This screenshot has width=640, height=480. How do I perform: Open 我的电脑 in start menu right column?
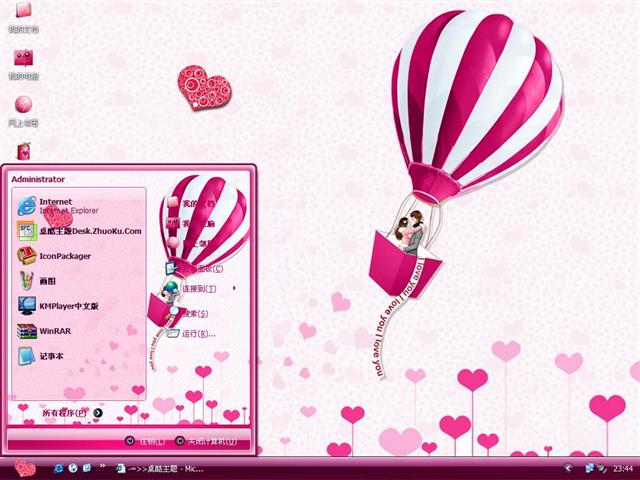pyautogui.click(x=192, y=223)
